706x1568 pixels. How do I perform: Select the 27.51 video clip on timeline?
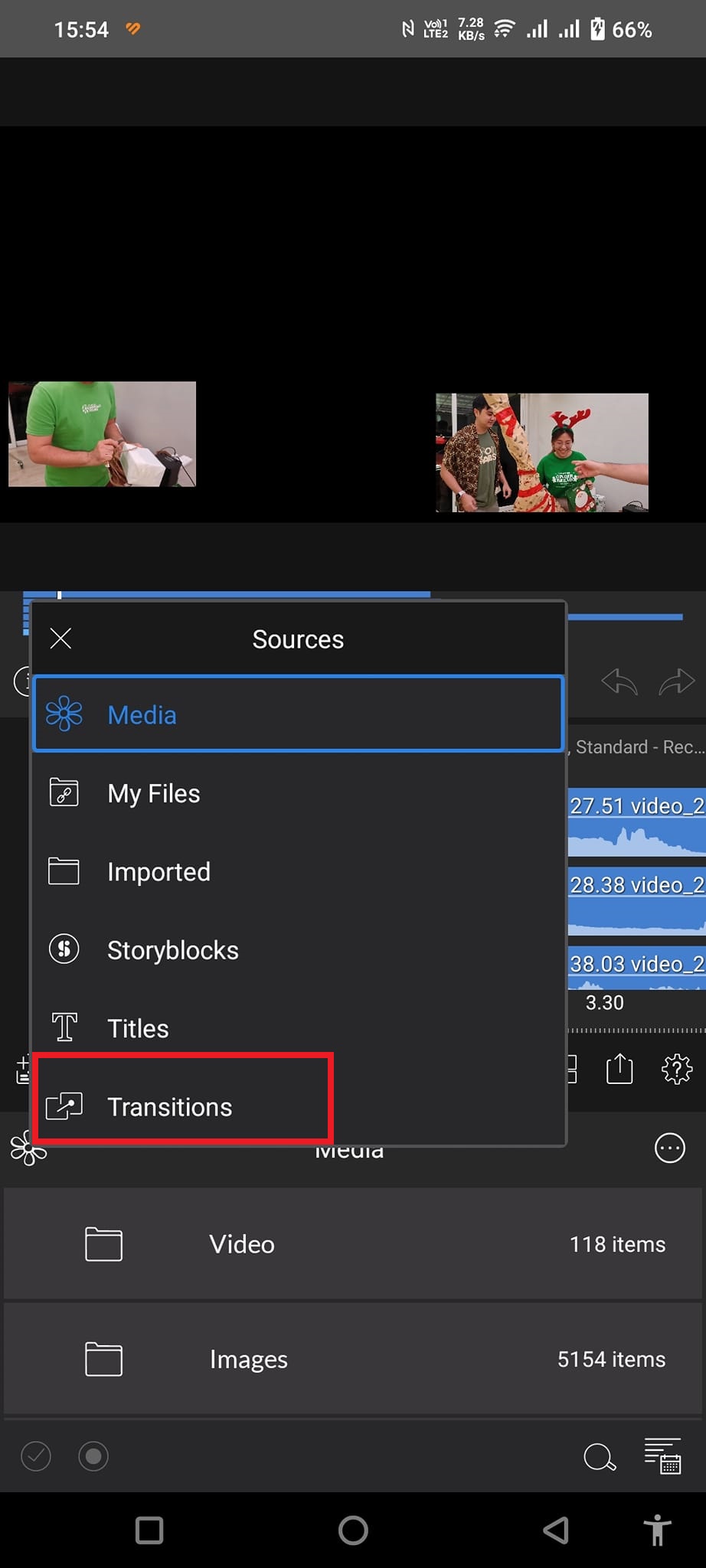(x=636, y=822)
